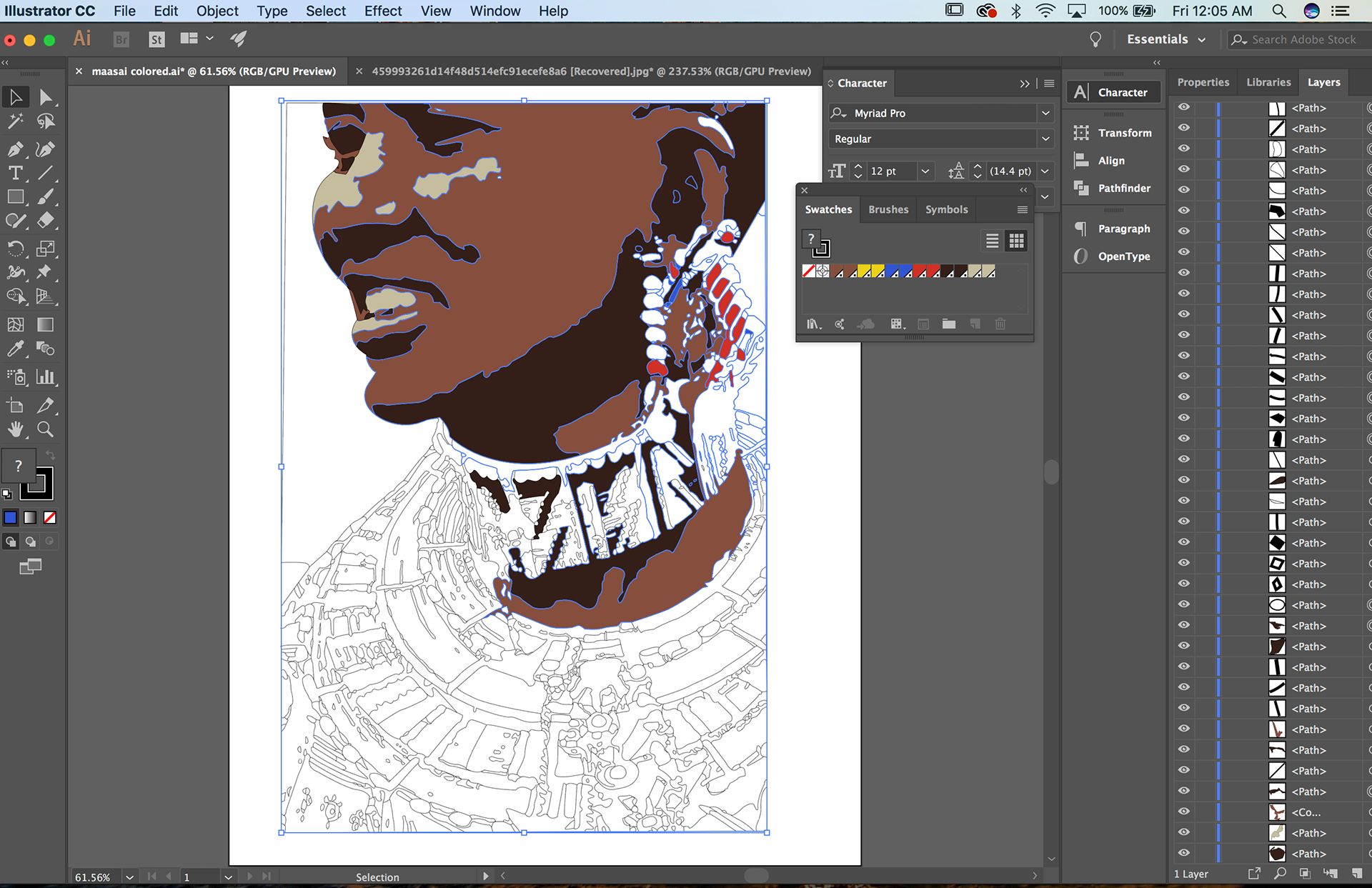Switch to the Brushes tab
The width and height of the screenshot is (1372, 888).
tap(888, 209)
